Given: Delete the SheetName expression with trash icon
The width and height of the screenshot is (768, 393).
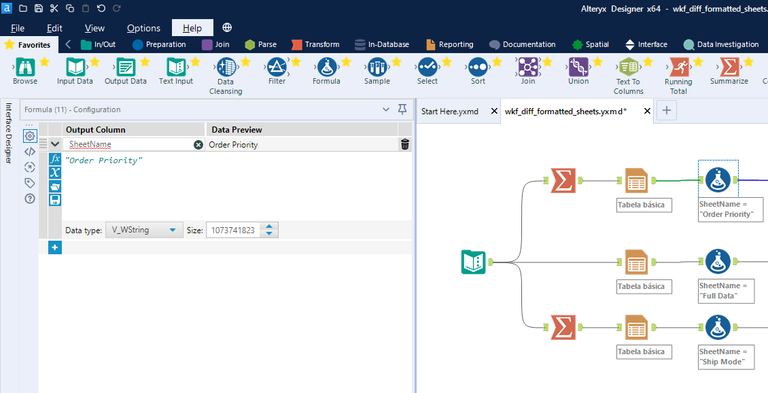Looking at the screenshot, I should (x=405, y=145).
